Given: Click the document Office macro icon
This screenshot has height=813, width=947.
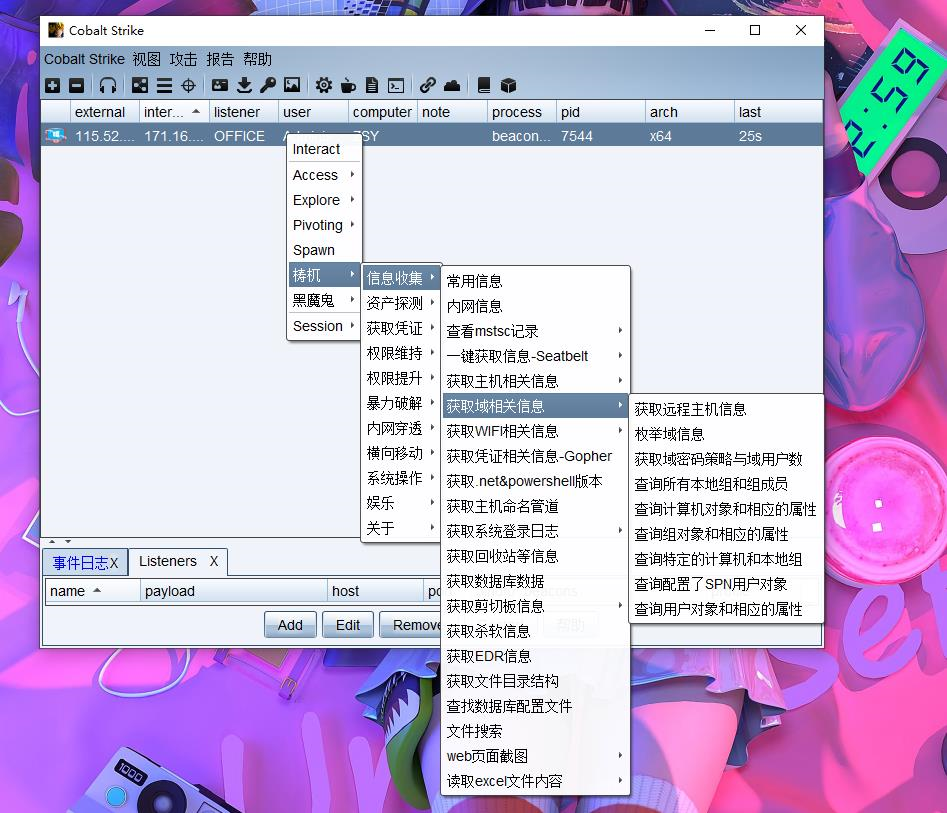Looking at the screenshot, I should [372, 86].
